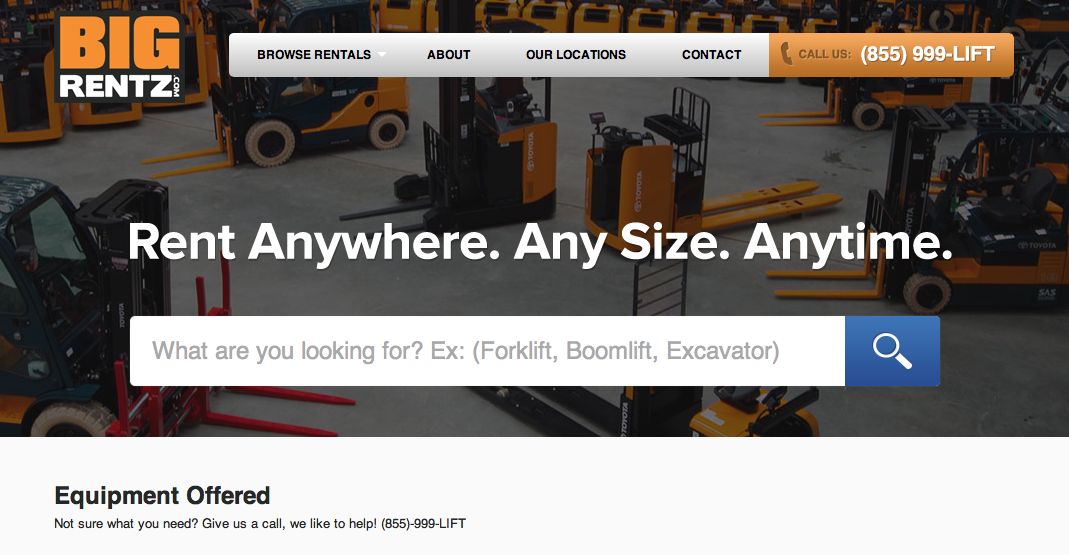The height and width of the screenshot is (555, 1069).
Task: Click the Equipment Offered heading
Action: point(162,496)
